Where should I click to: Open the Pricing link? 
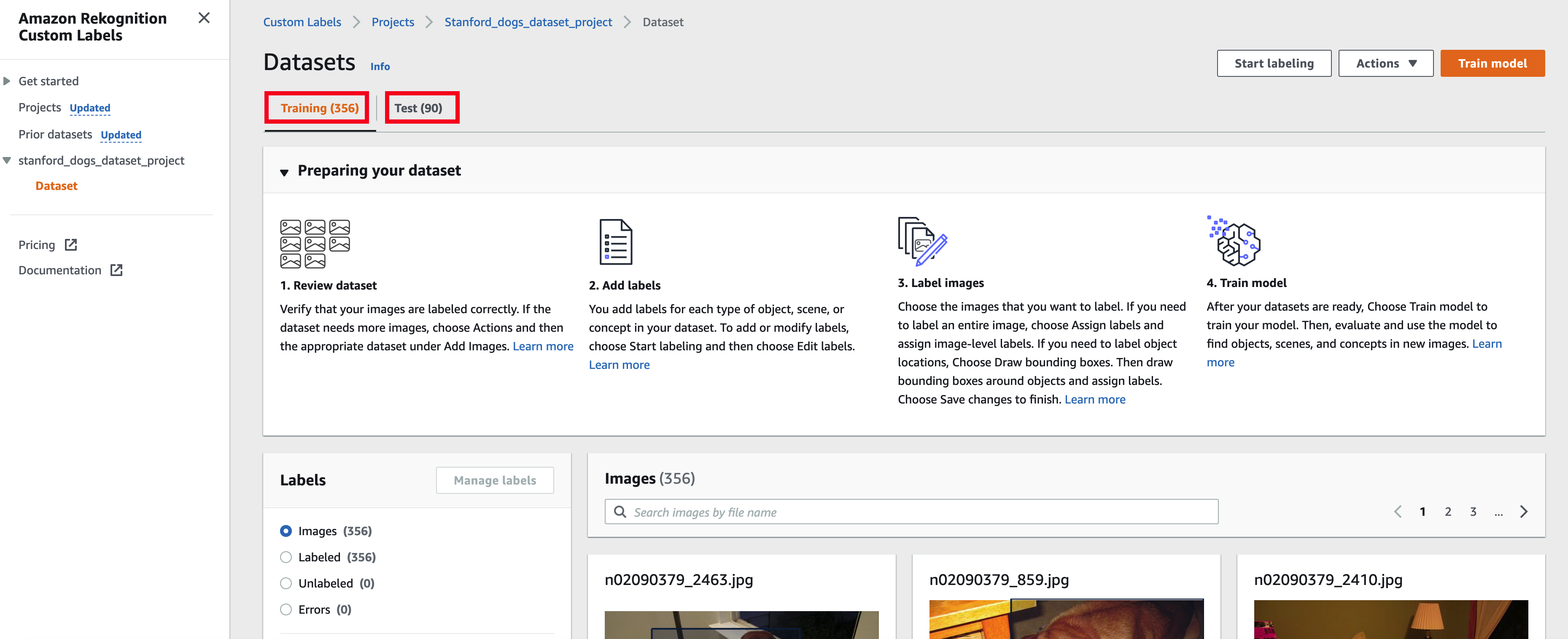37,245
